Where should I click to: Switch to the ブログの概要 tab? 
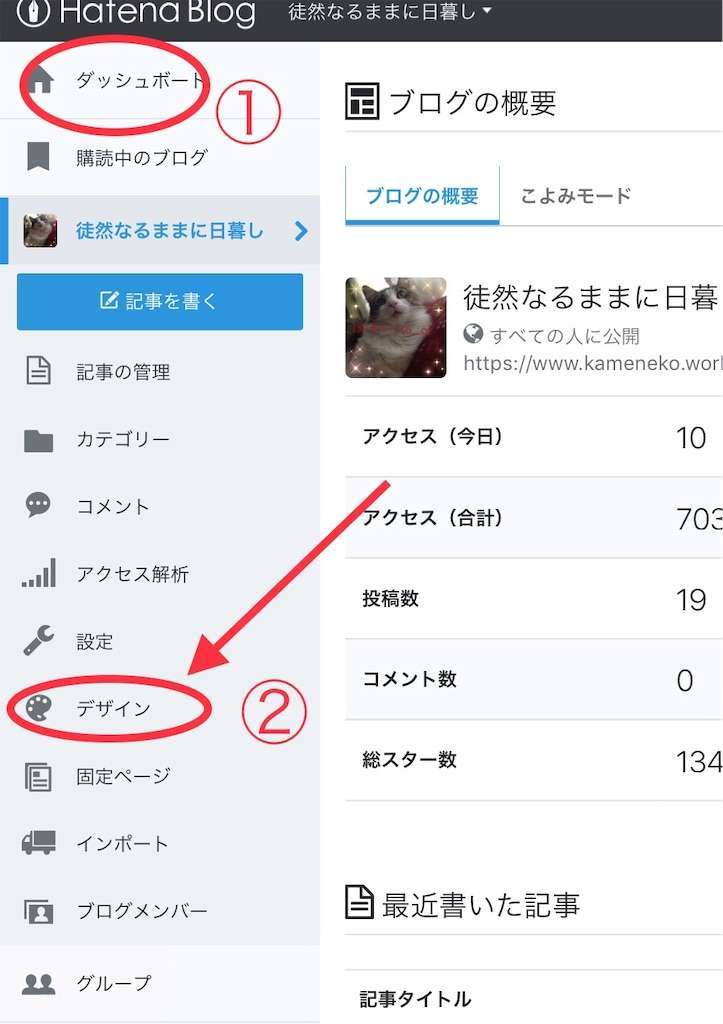[x=422, y=196]
